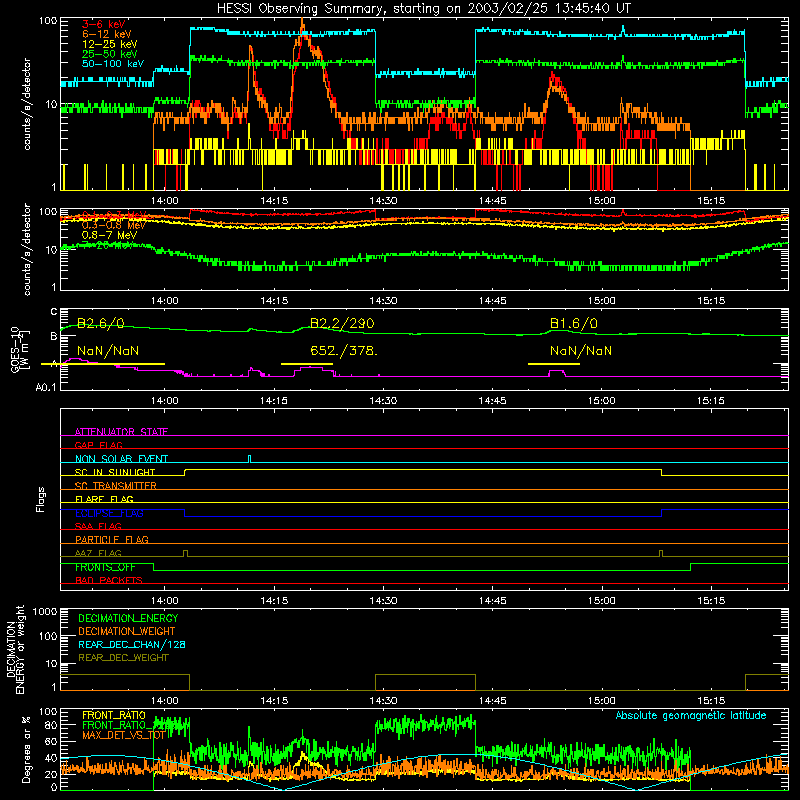This screenshot has width=800, height=800.
Task: Click the orange MAX_DET_VS_TOT legend label
Action: pos(123,735)
